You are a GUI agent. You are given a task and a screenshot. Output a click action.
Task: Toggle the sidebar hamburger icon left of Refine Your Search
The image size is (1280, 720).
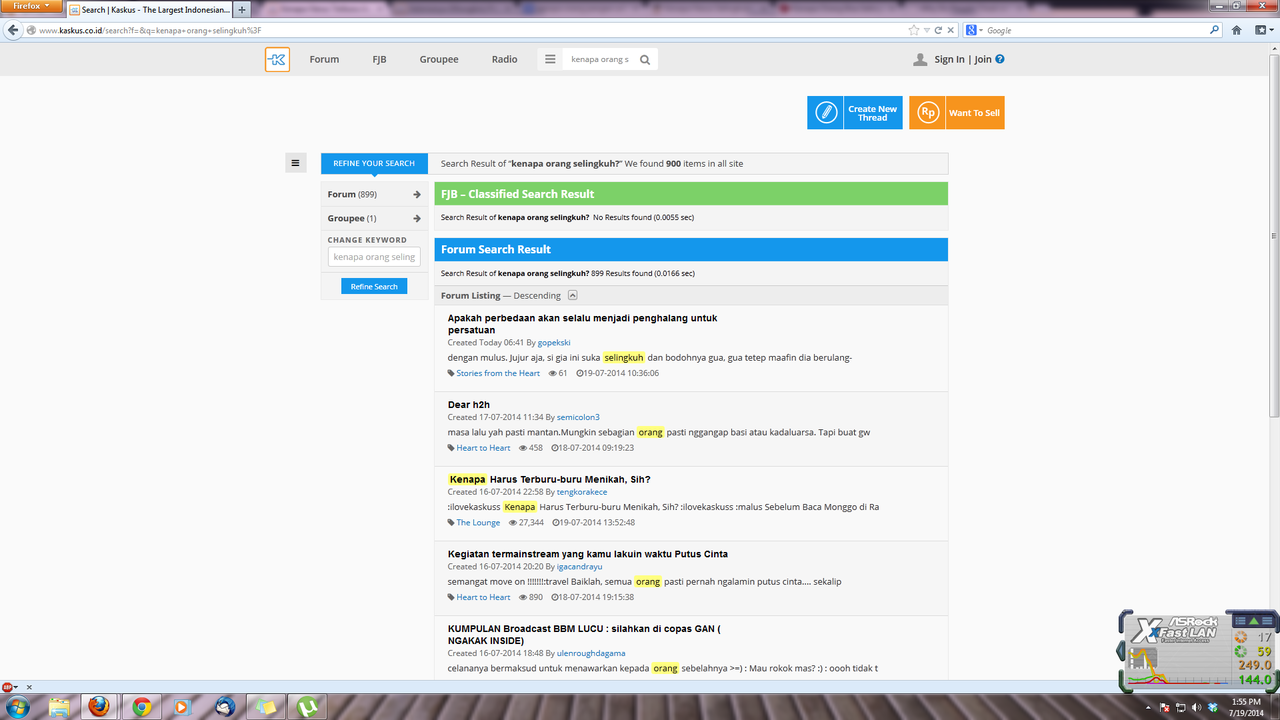coord(295,163)
